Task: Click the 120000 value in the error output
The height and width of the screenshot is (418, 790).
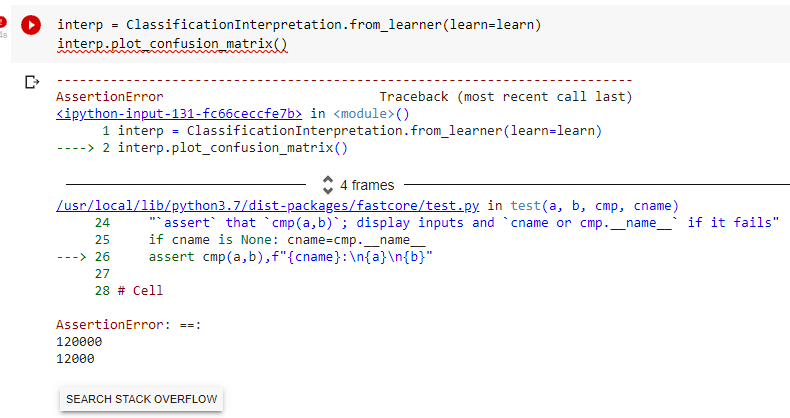Action: click(x=81, y=341)
